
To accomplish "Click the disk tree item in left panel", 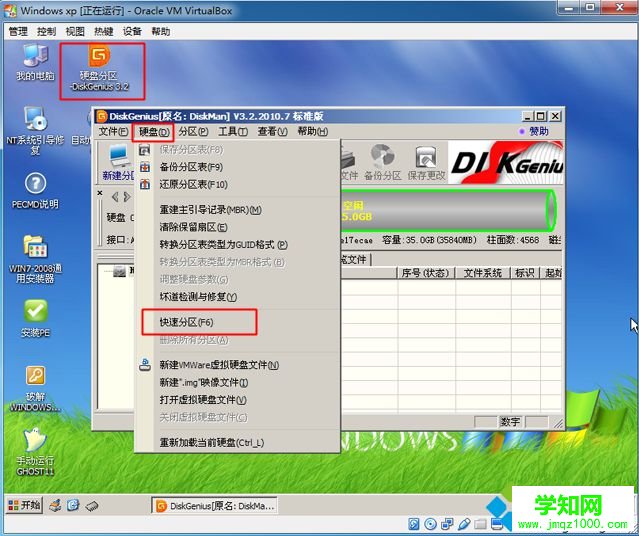I will coord(123,271).
